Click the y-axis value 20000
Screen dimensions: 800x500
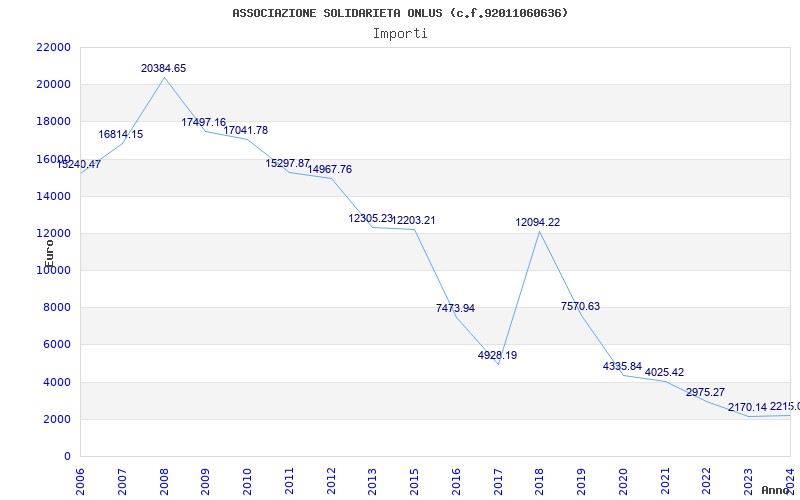click(x=53, y=85)
